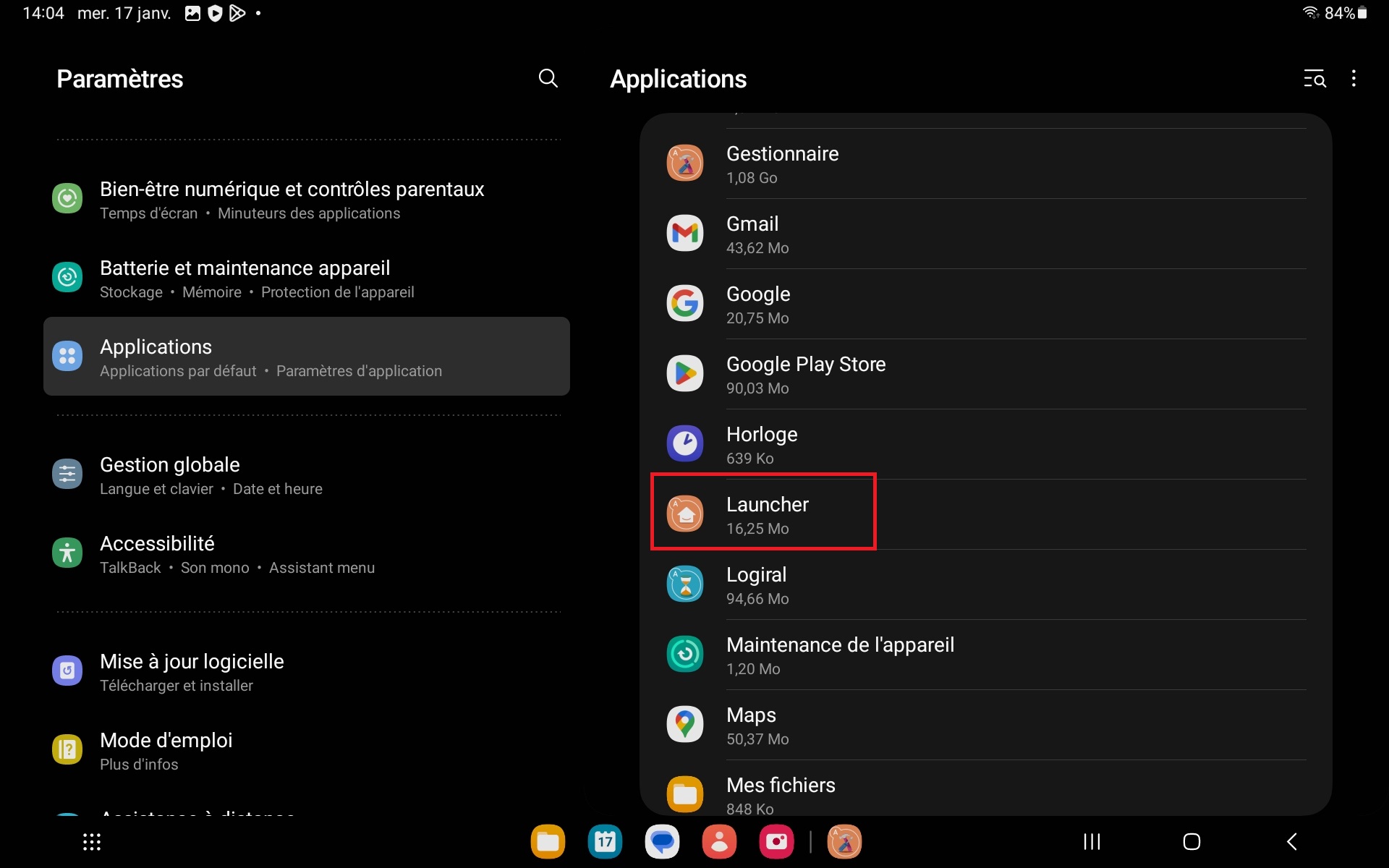The width and height of the screenshot is (1389, 868).
Task: Click the Gestion globale sliders icon
Action: point(67,475)
